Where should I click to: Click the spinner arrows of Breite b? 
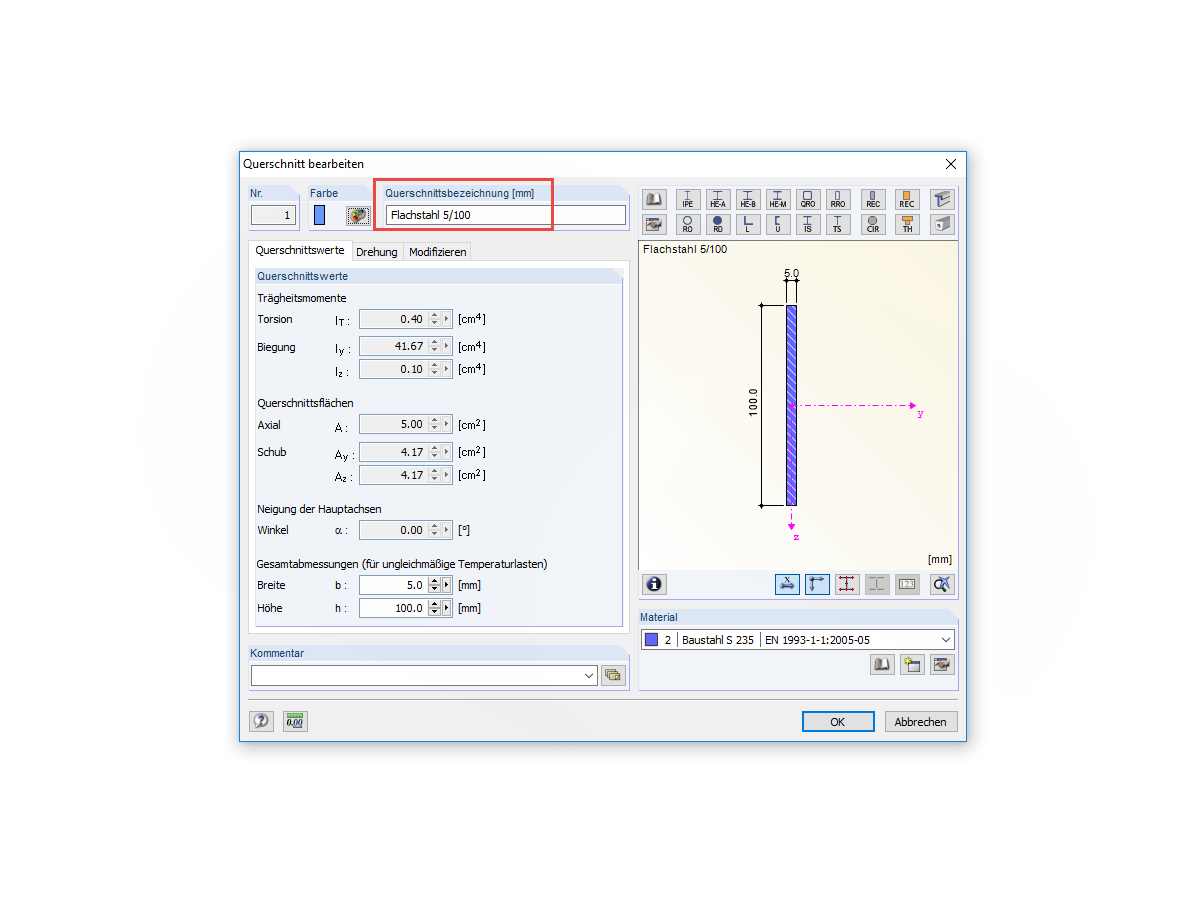[435, 585]
